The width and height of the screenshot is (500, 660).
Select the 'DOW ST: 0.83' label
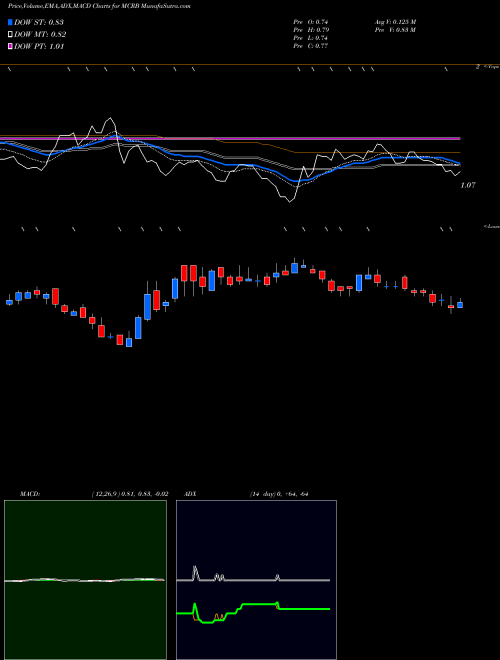(x=39, y=22)
